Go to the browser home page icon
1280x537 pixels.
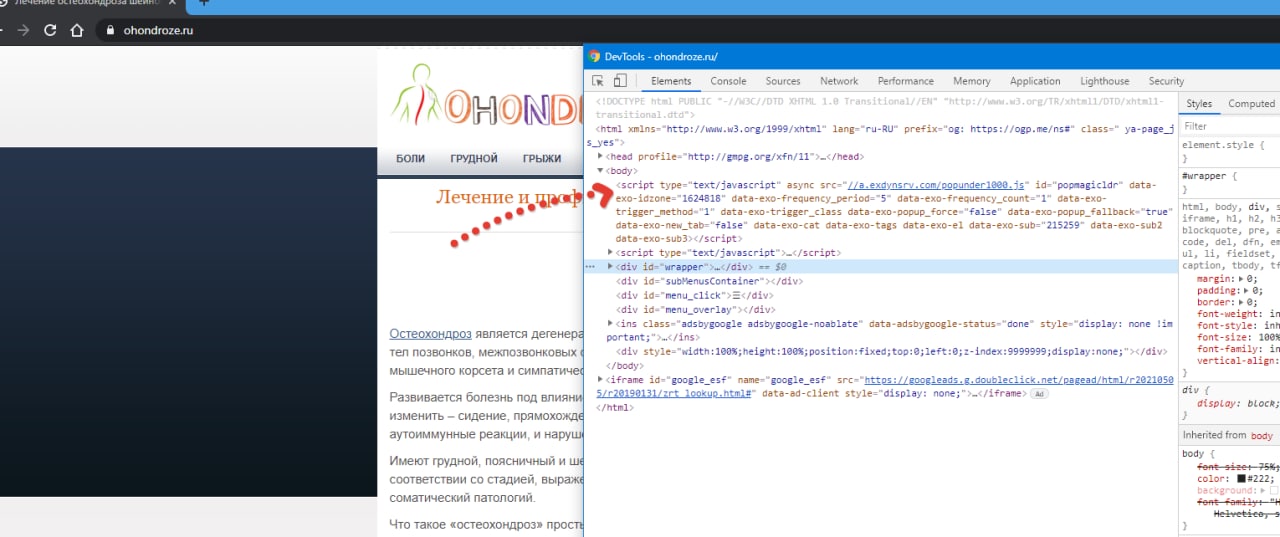pyautogui.click(x=77, y=30)
